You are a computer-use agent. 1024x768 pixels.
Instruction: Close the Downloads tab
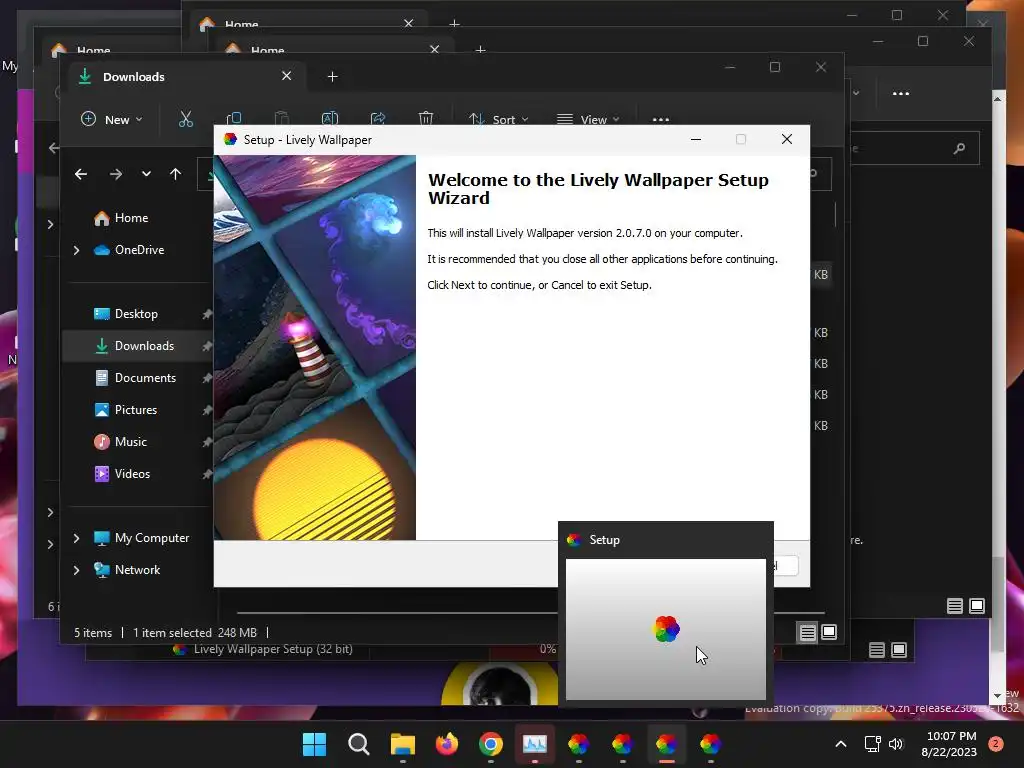286,76
